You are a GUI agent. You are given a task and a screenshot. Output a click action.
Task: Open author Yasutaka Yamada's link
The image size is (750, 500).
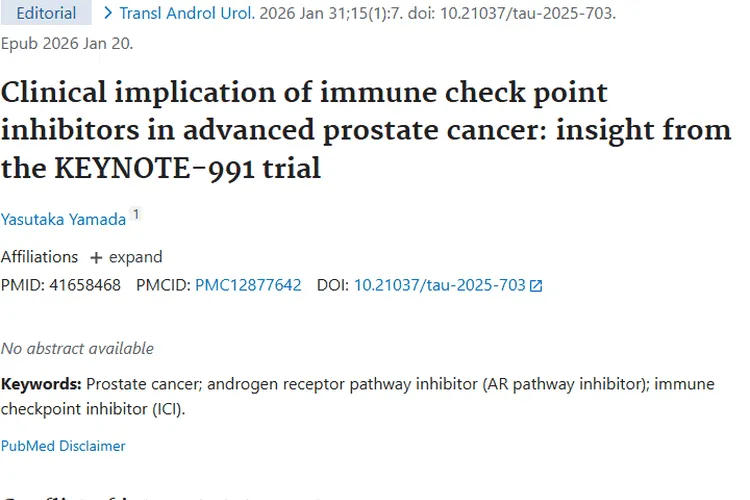click(63, 219)
